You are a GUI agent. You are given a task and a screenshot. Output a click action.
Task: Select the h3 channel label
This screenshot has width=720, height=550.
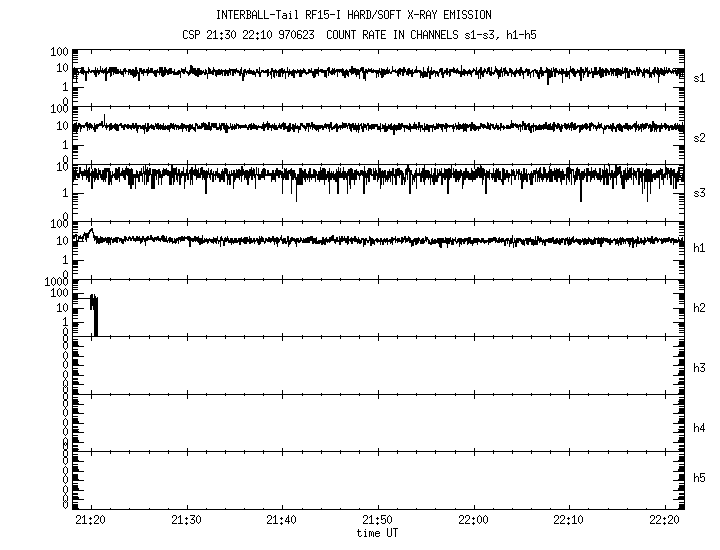point(700,368)
